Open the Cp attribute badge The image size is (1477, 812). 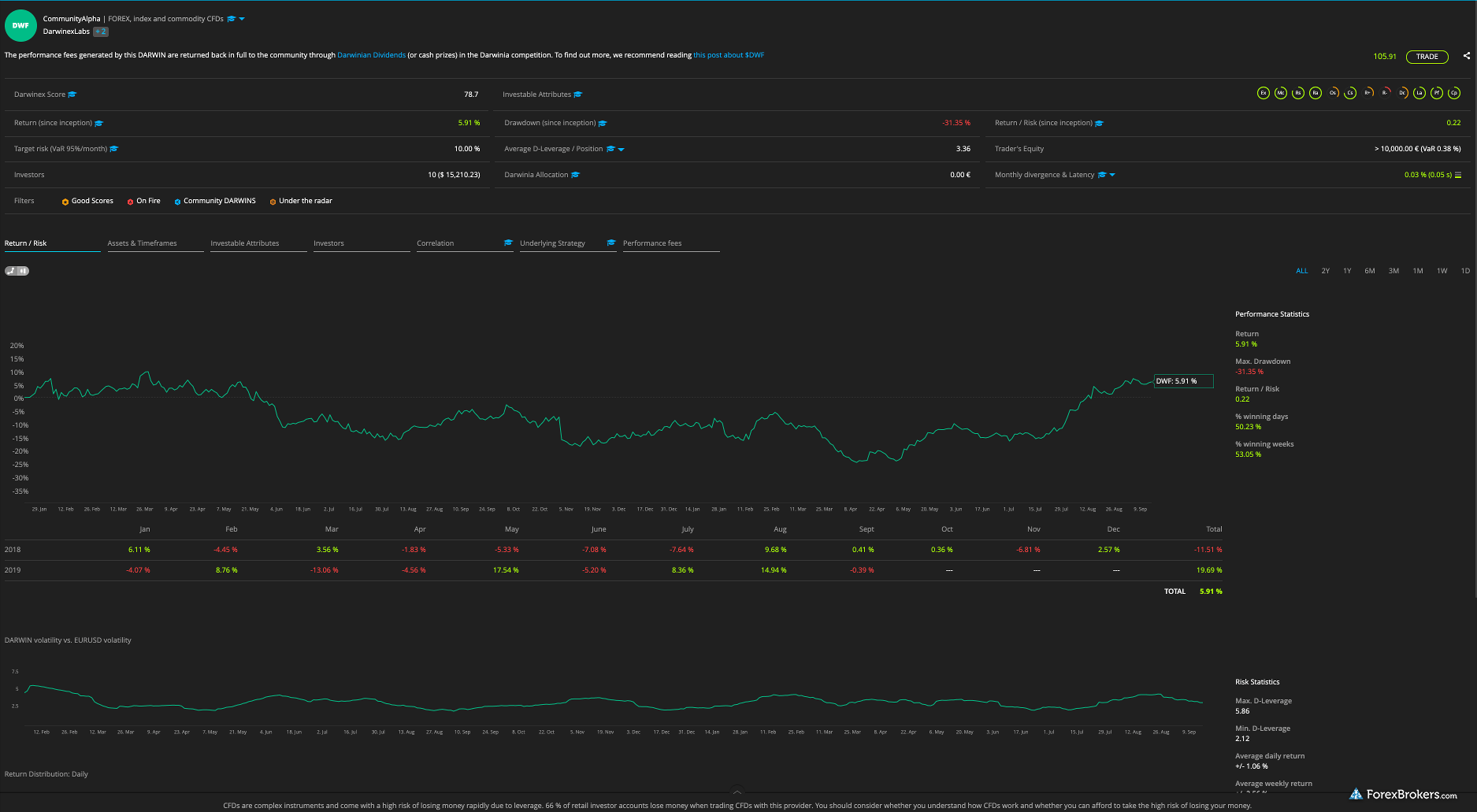[x=1454, y=93]
